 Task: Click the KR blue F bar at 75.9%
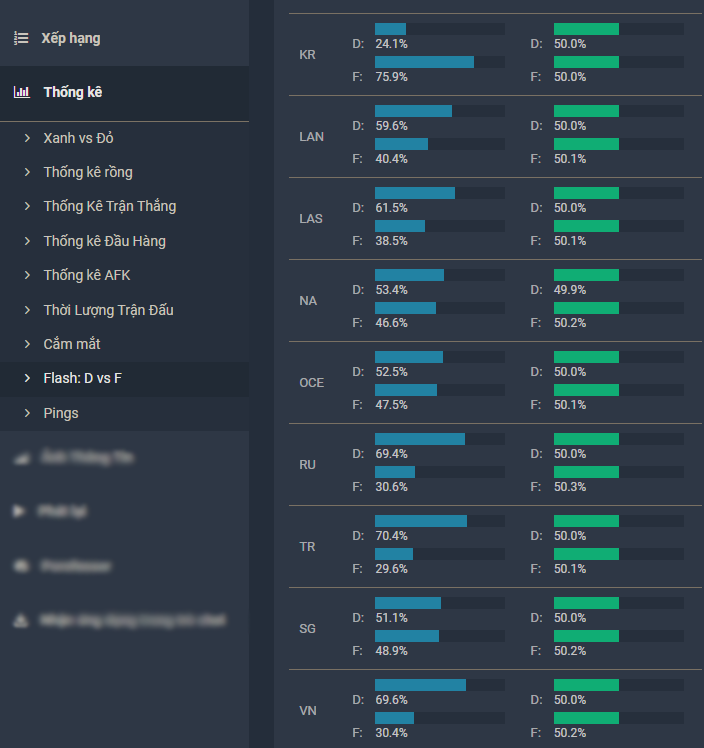point(424,62)
